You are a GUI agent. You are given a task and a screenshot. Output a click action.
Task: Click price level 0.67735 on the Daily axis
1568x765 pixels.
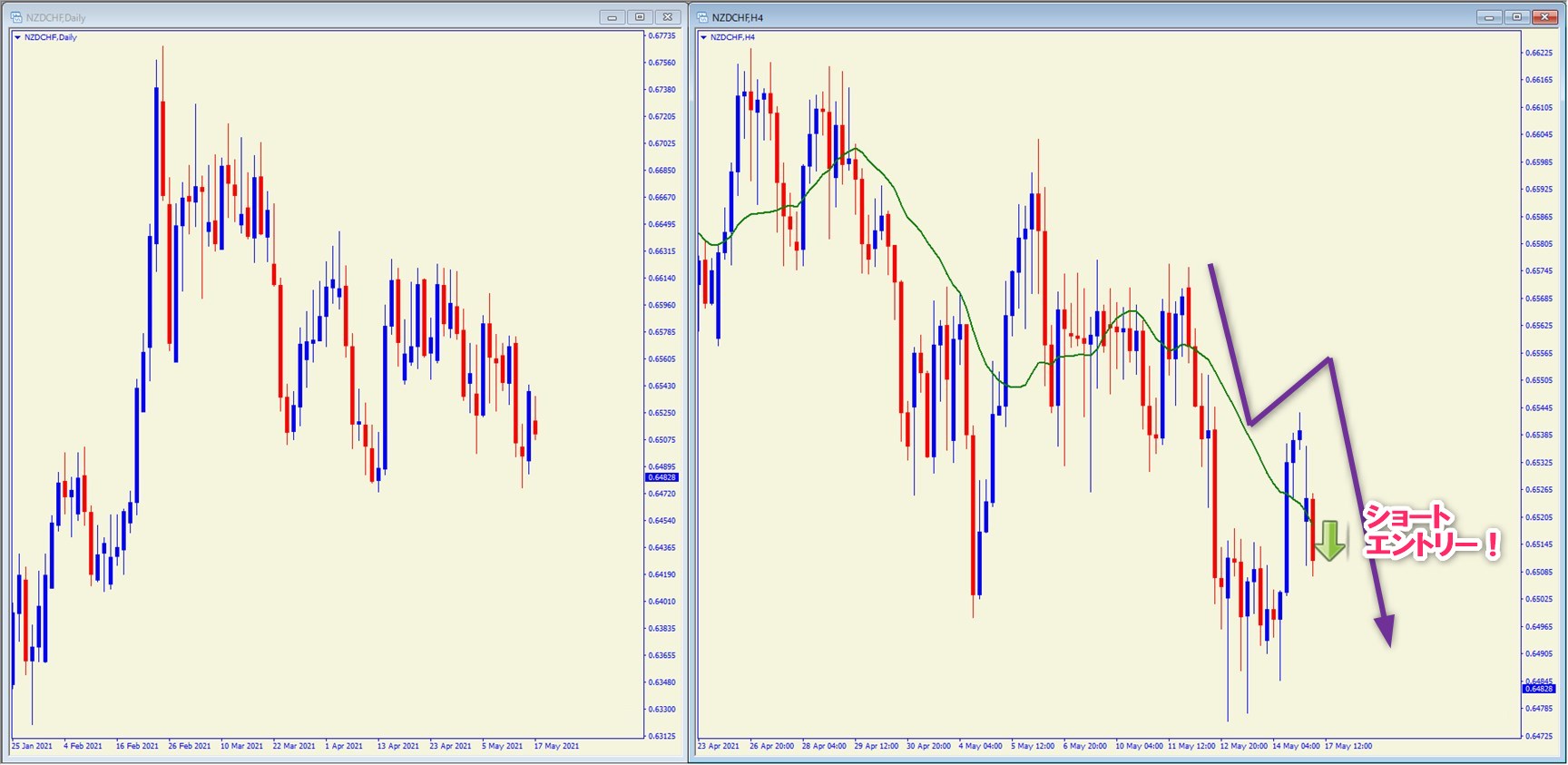pyautogui.click(x=662, y=36)
